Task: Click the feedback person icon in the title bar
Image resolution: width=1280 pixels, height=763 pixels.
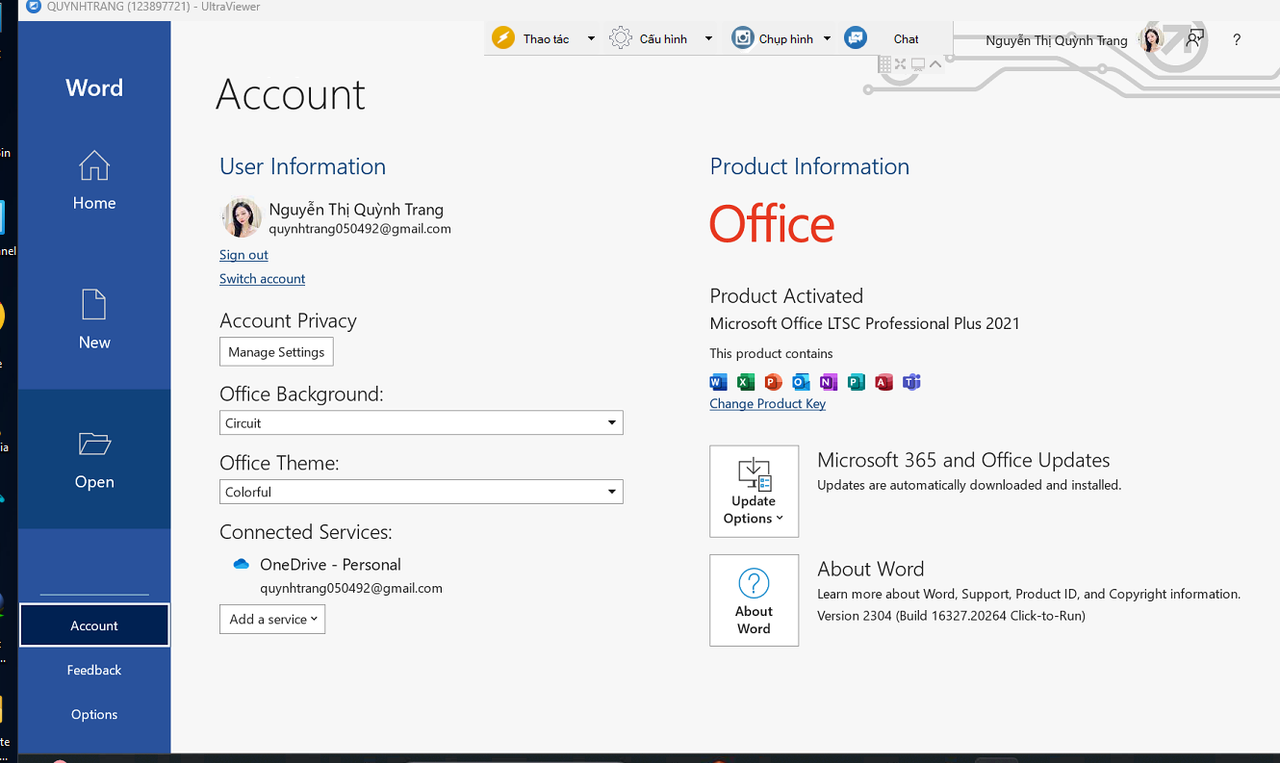Action: click(1194, 39)
